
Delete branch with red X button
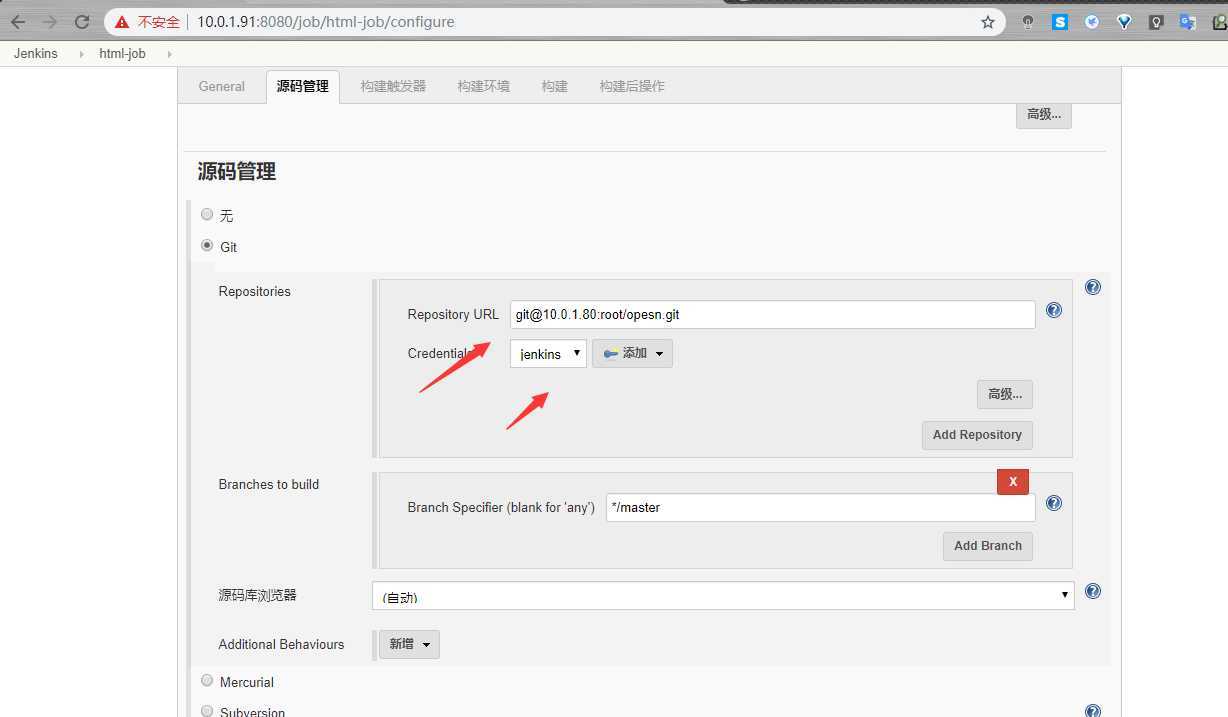[1013, 481]
